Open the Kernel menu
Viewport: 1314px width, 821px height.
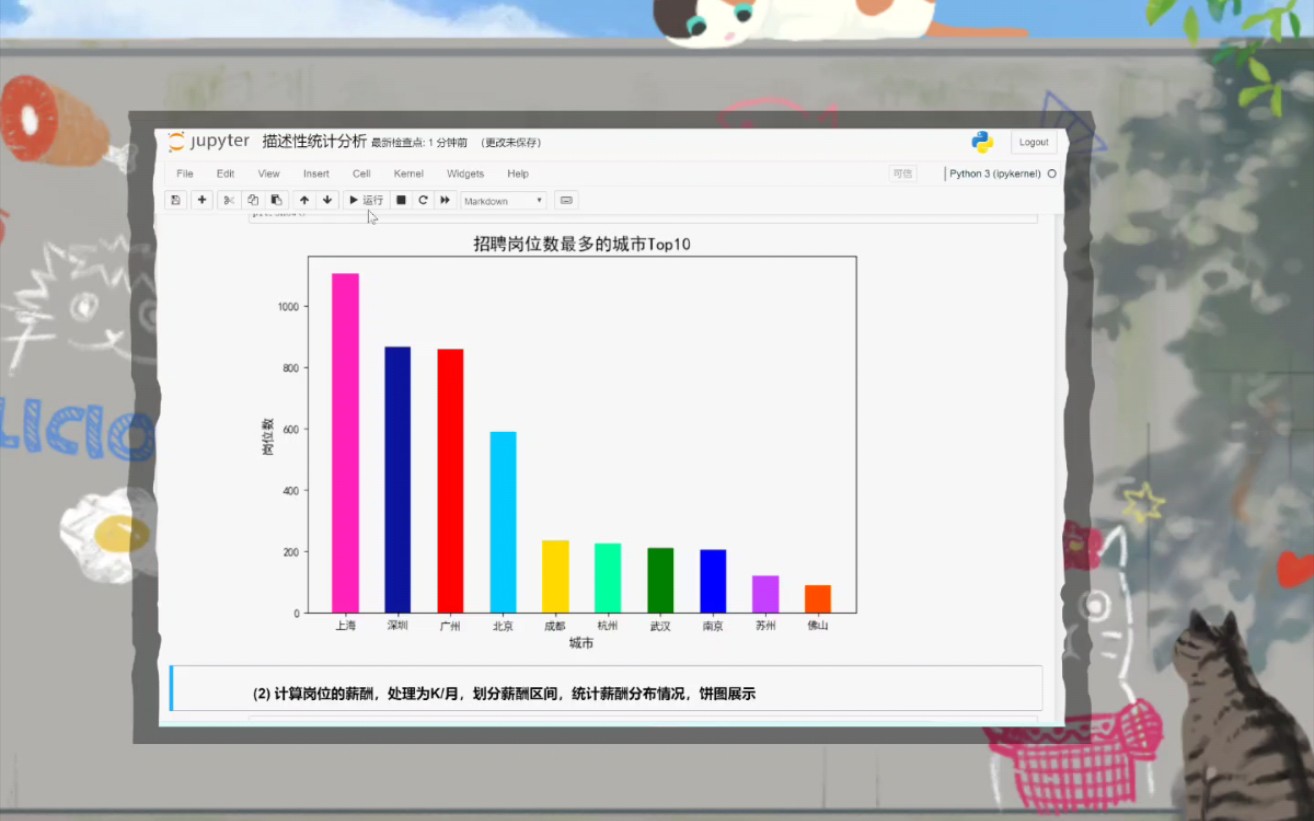408,173
